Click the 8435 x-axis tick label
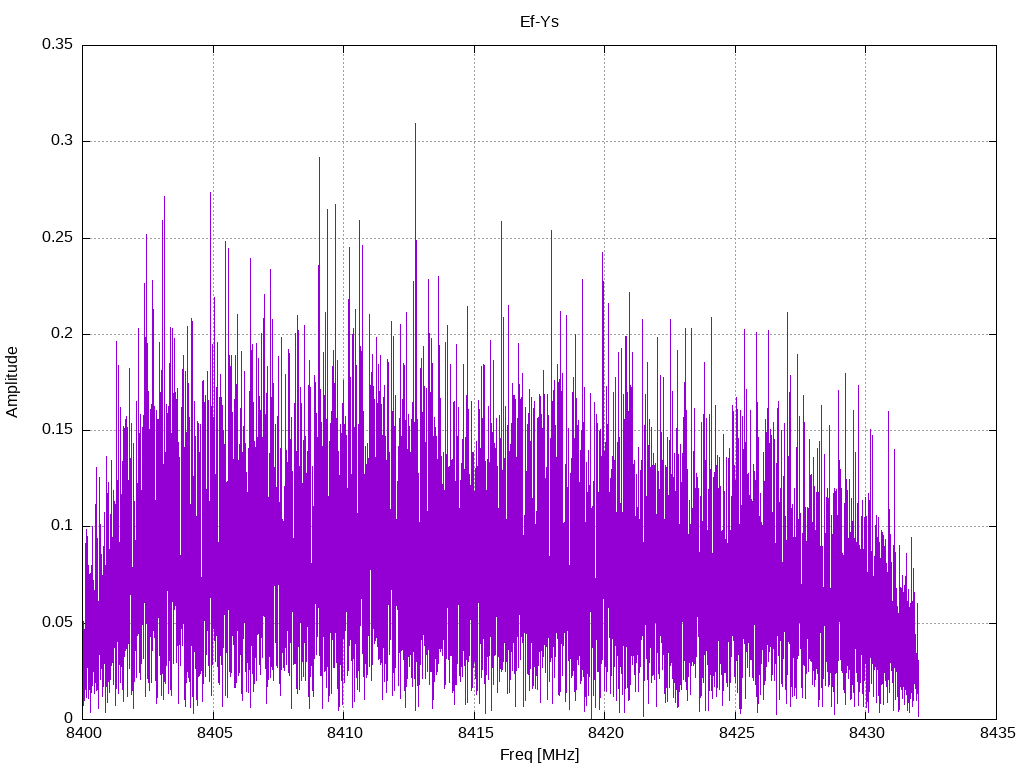Screen dimensions: 1024x768 pyautogui.click(x=996, y=734)
